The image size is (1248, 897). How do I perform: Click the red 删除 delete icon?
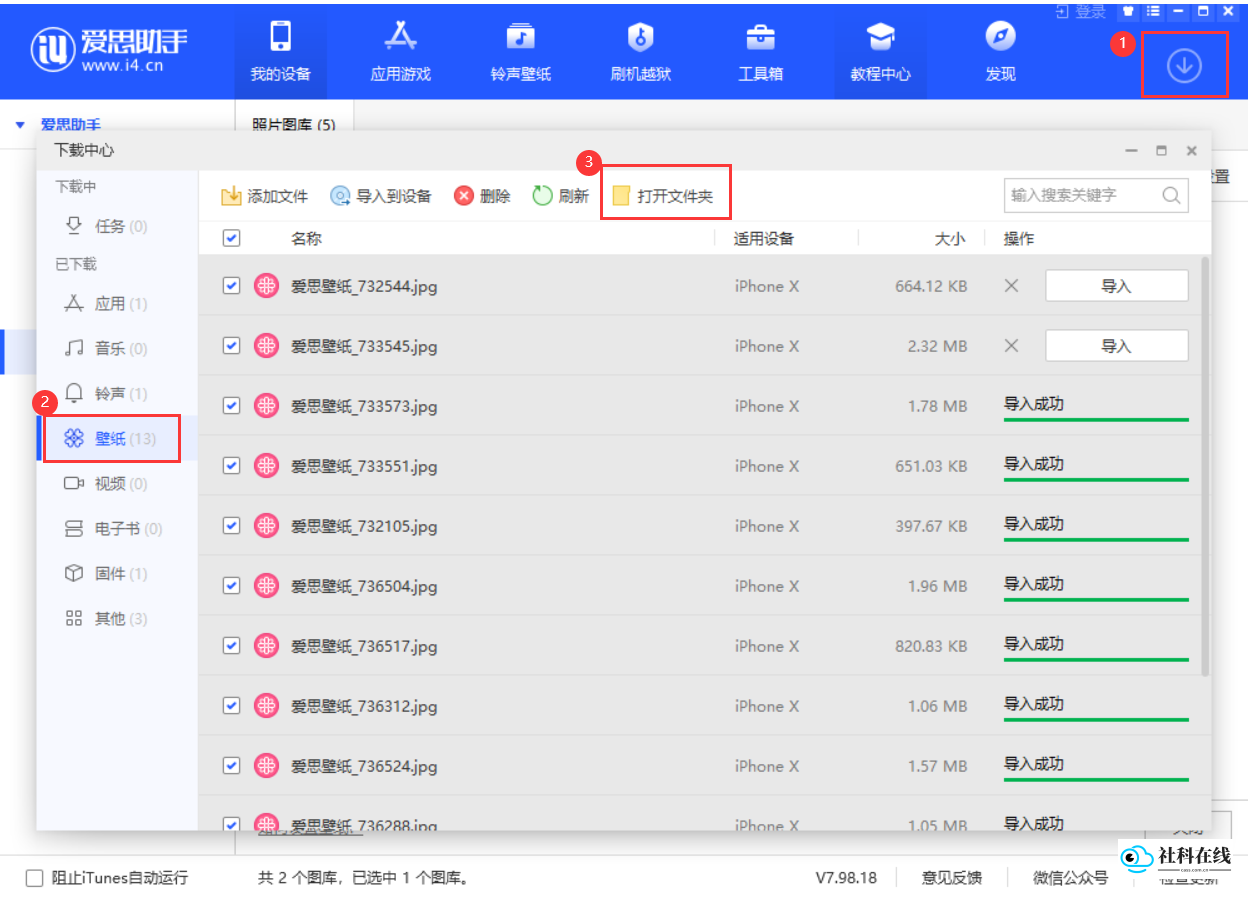[x=463, y=196]
